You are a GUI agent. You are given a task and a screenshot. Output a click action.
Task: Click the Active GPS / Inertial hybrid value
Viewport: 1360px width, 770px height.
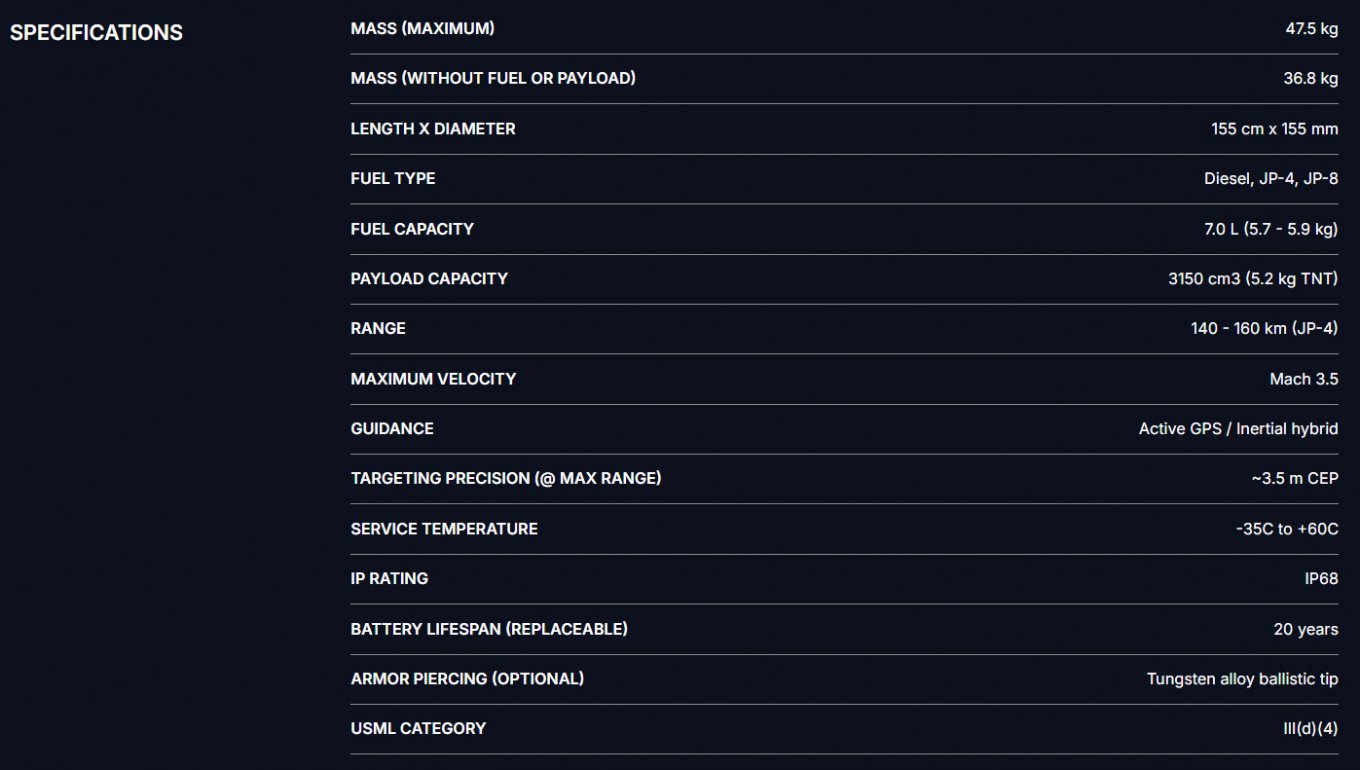[1238, 429]
